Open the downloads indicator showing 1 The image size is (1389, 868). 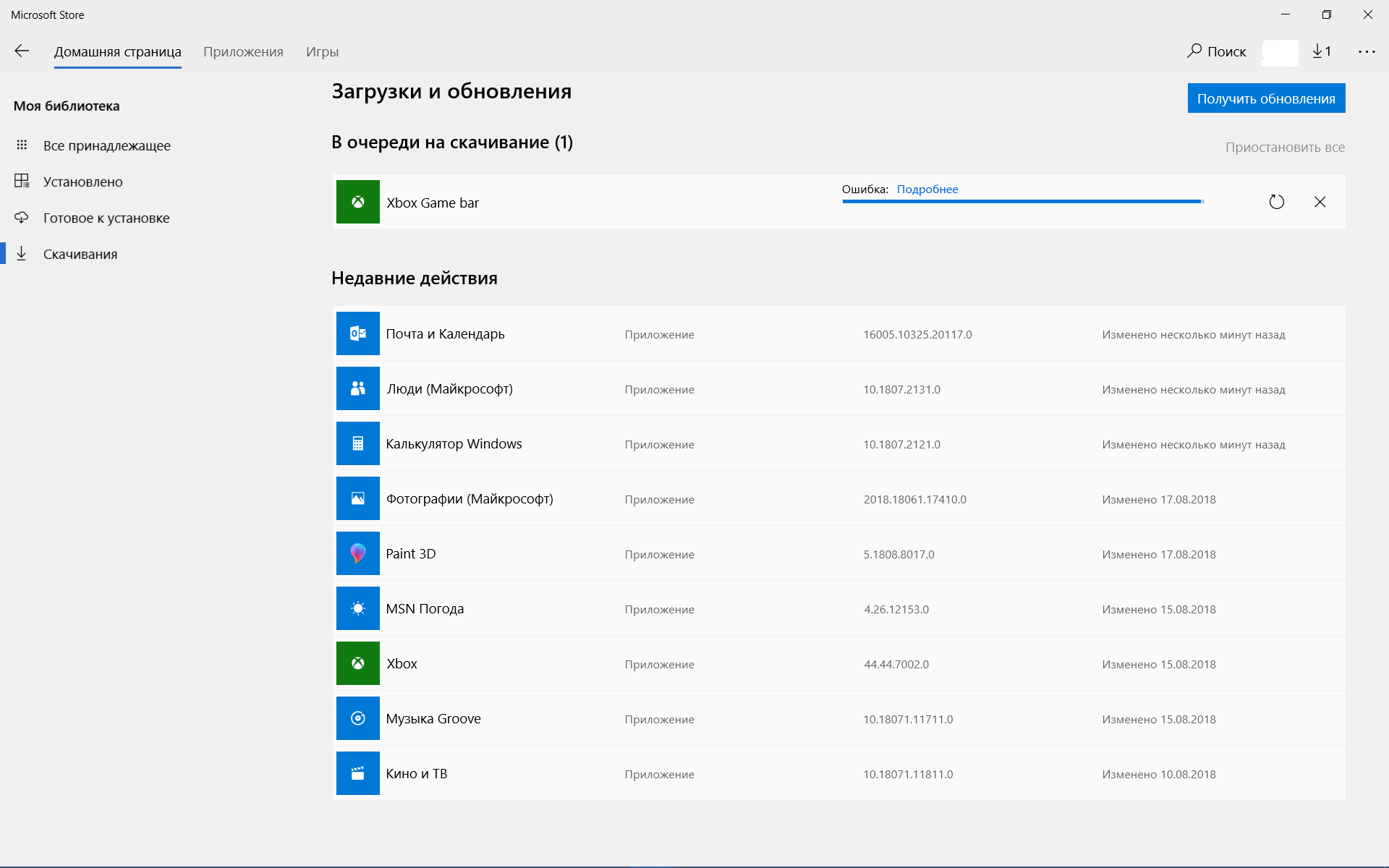point(1322,51)
